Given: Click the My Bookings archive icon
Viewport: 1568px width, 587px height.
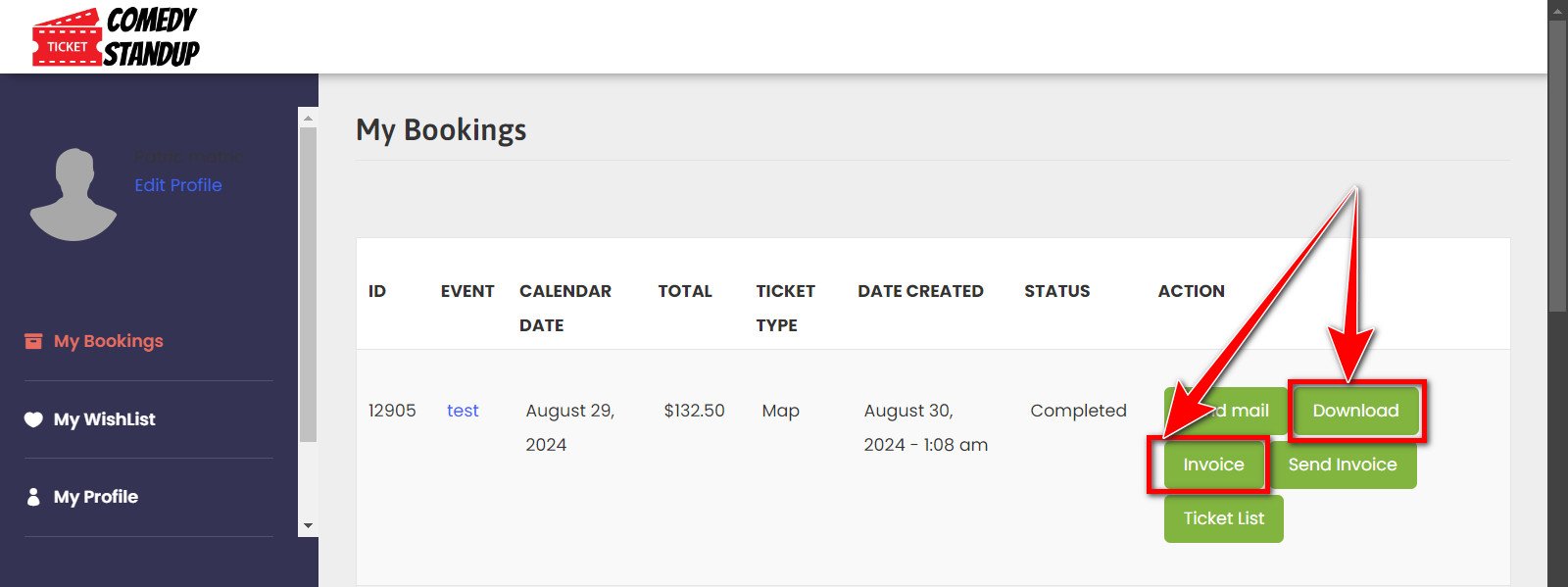Looking at the screenshot, I should pyautogui.click(x=33, y=341).
